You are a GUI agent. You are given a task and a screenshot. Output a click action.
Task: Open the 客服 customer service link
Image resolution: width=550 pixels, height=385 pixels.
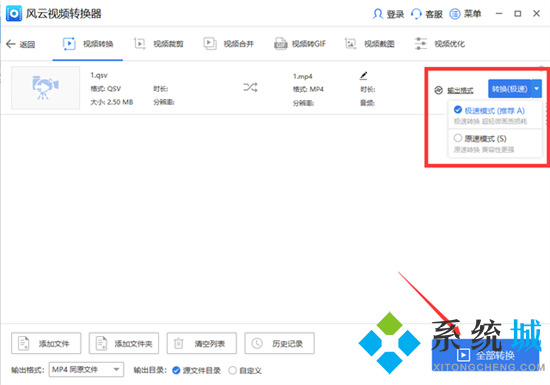(434, 14)
